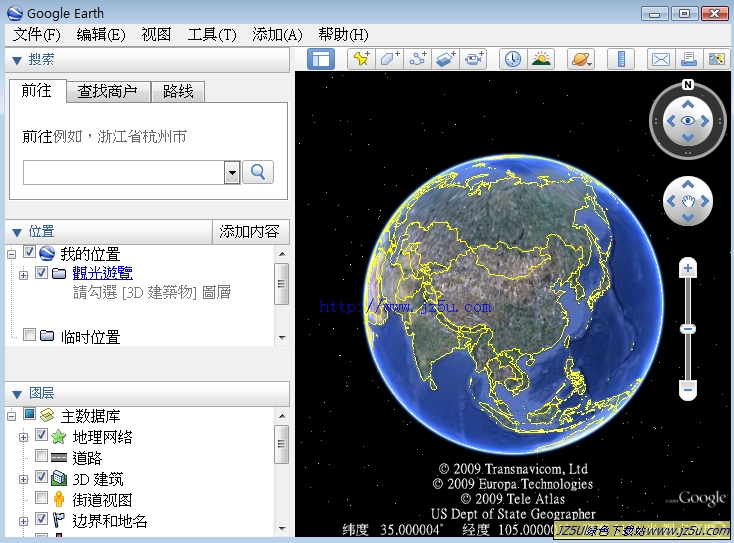
Task: Uncheck the 地理网络 layer
Action: click(x=41, y=435)
